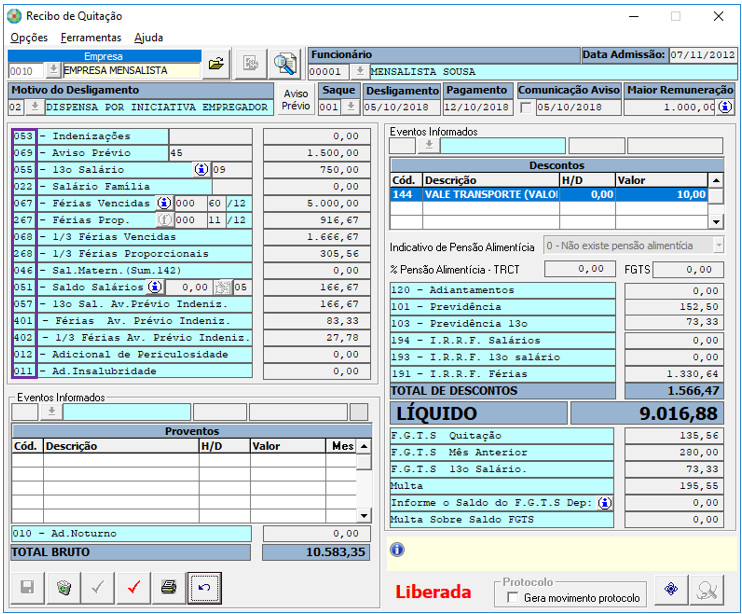
Task: Open Descontos Eventos Informados lookup arrow
Action: [429, 145]
